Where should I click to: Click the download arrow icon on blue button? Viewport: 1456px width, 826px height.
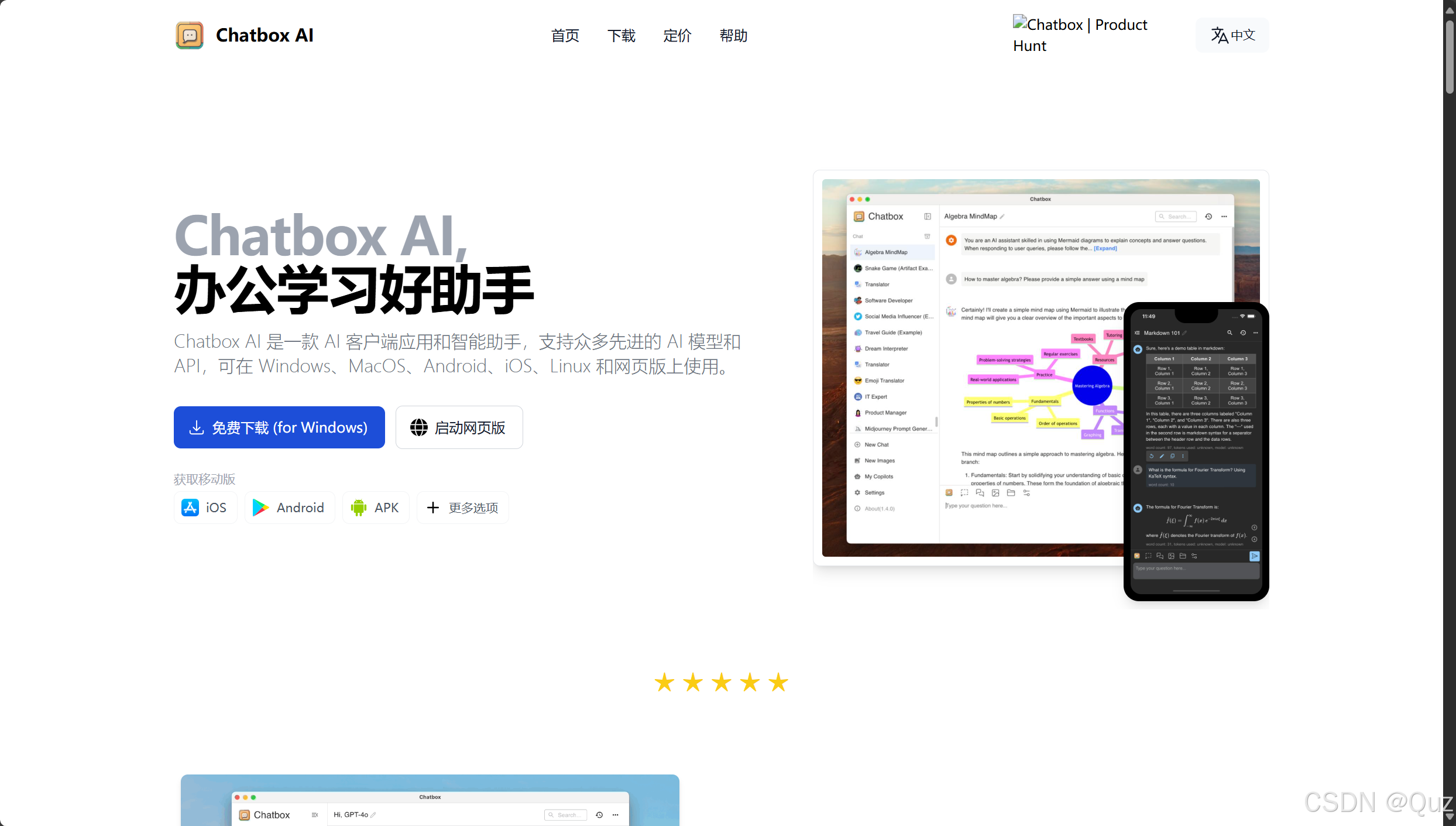click(x=197, y=427)
